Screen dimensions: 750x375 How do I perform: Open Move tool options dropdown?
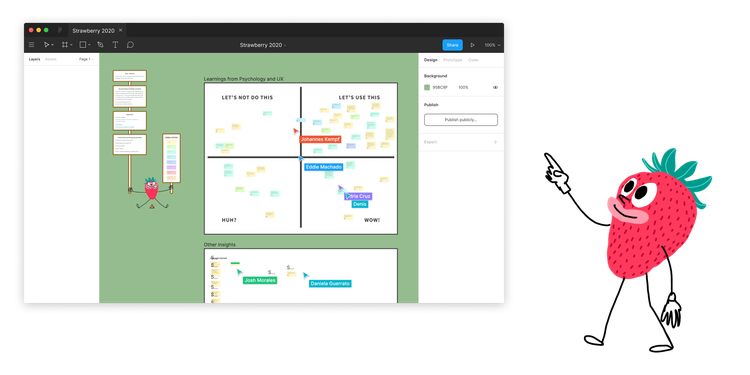(52, 45)
